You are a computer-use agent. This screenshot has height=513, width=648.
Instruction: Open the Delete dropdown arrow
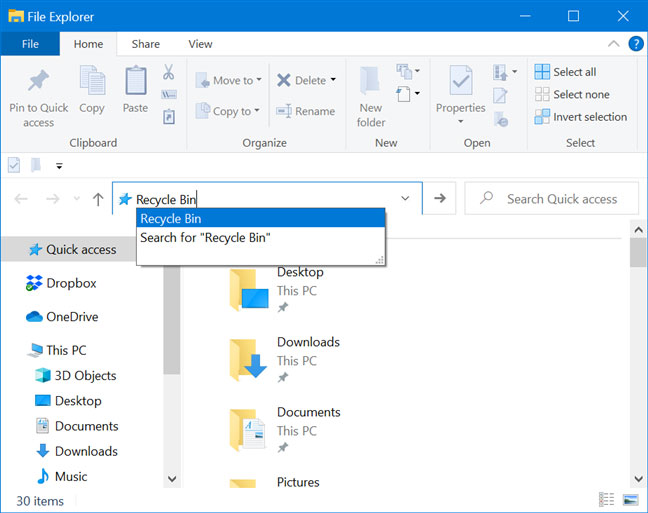point(333,80)
